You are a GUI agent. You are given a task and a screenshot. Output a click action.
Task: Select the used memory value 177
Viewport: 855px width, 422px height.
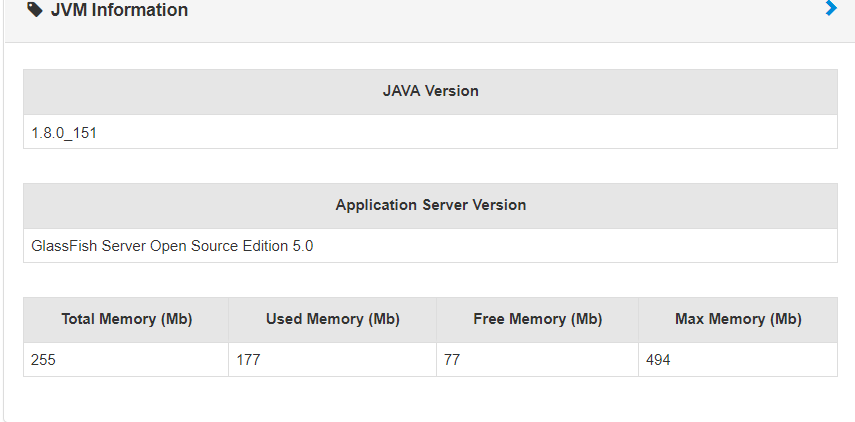click(x=248, y=360)
